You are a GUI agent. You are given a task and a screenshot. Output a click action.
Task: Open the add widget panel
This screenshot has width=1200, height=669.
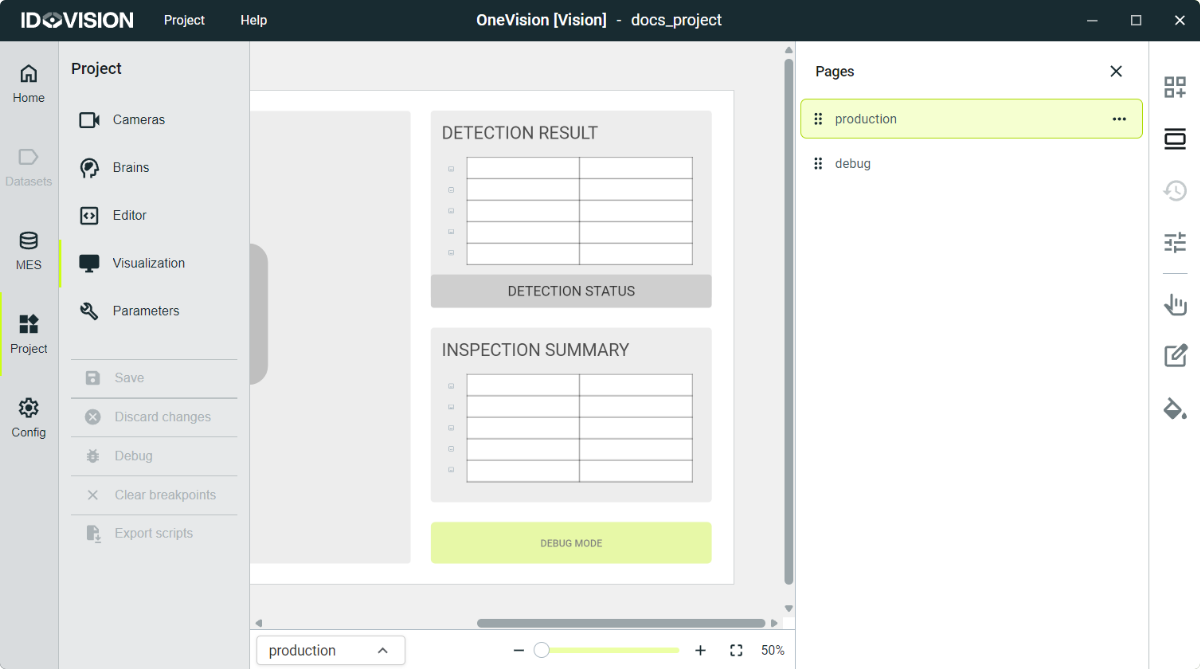point(1174,87)
